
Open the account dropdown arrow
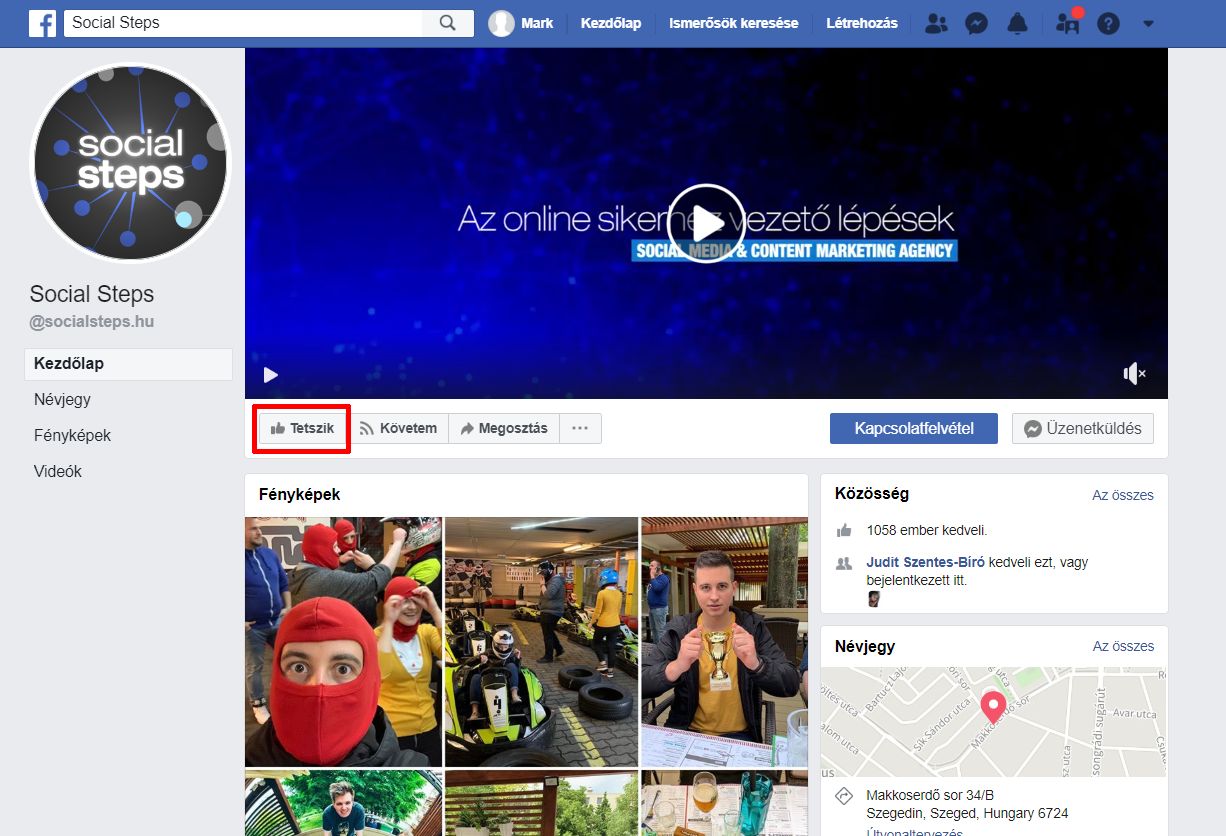(x=1148, y=24)
